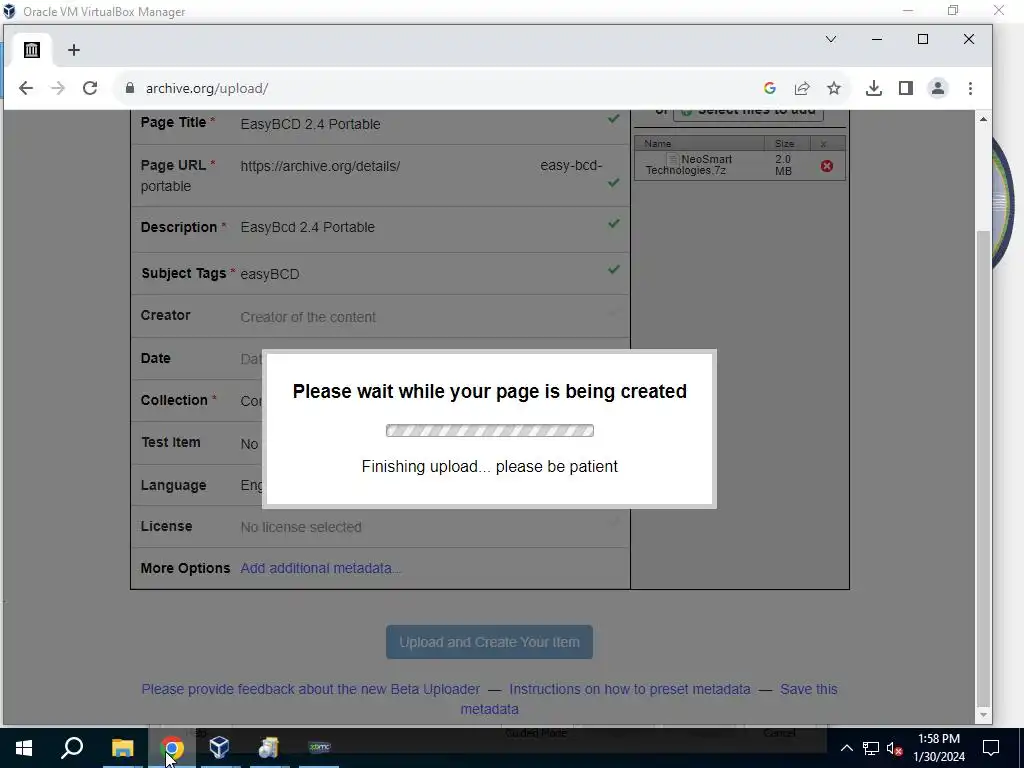Reload the archive.org upload page

coord(90,88)
